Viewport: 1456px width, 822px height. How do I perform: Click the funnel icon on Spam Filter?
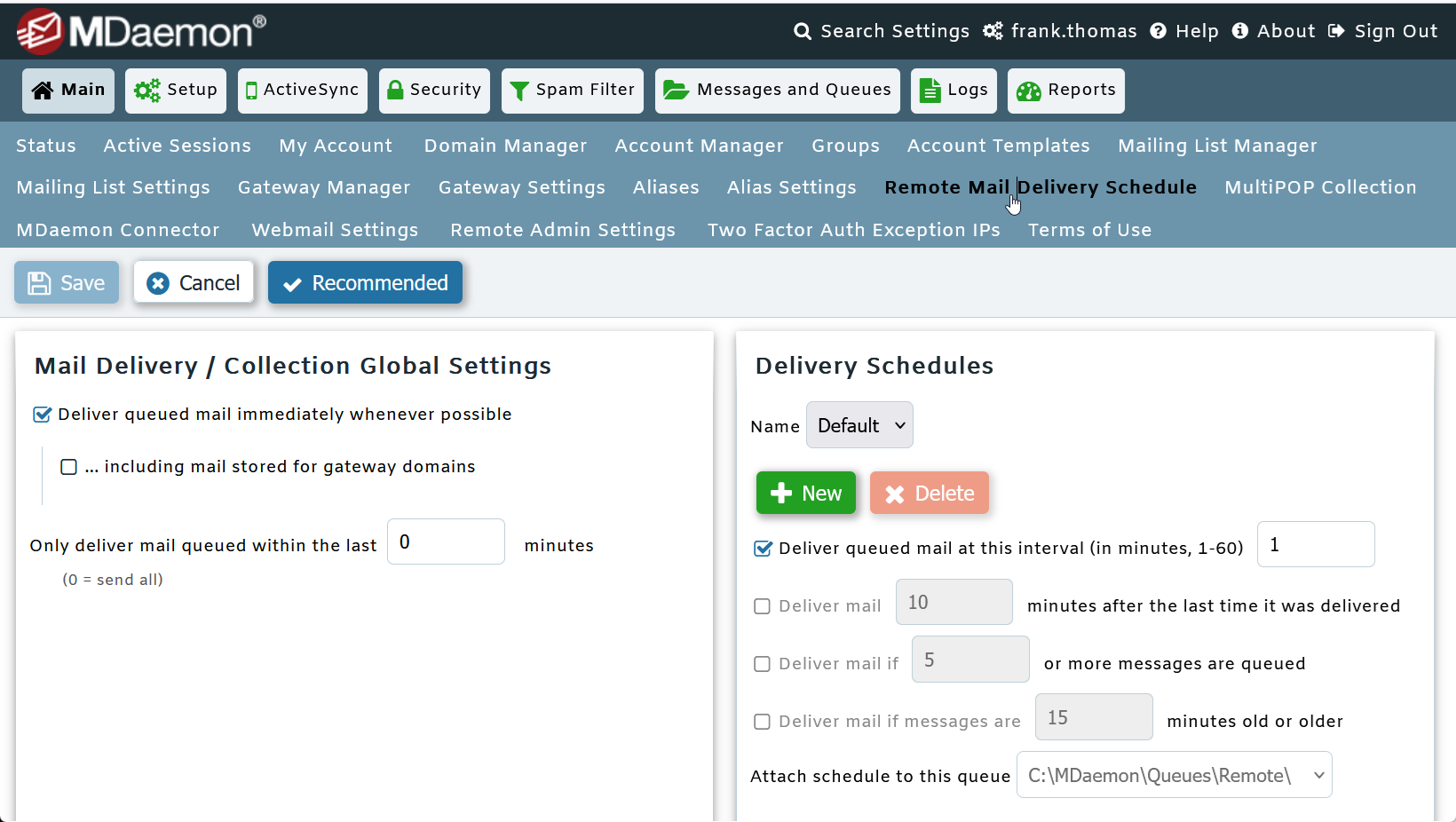coord(520,91)
